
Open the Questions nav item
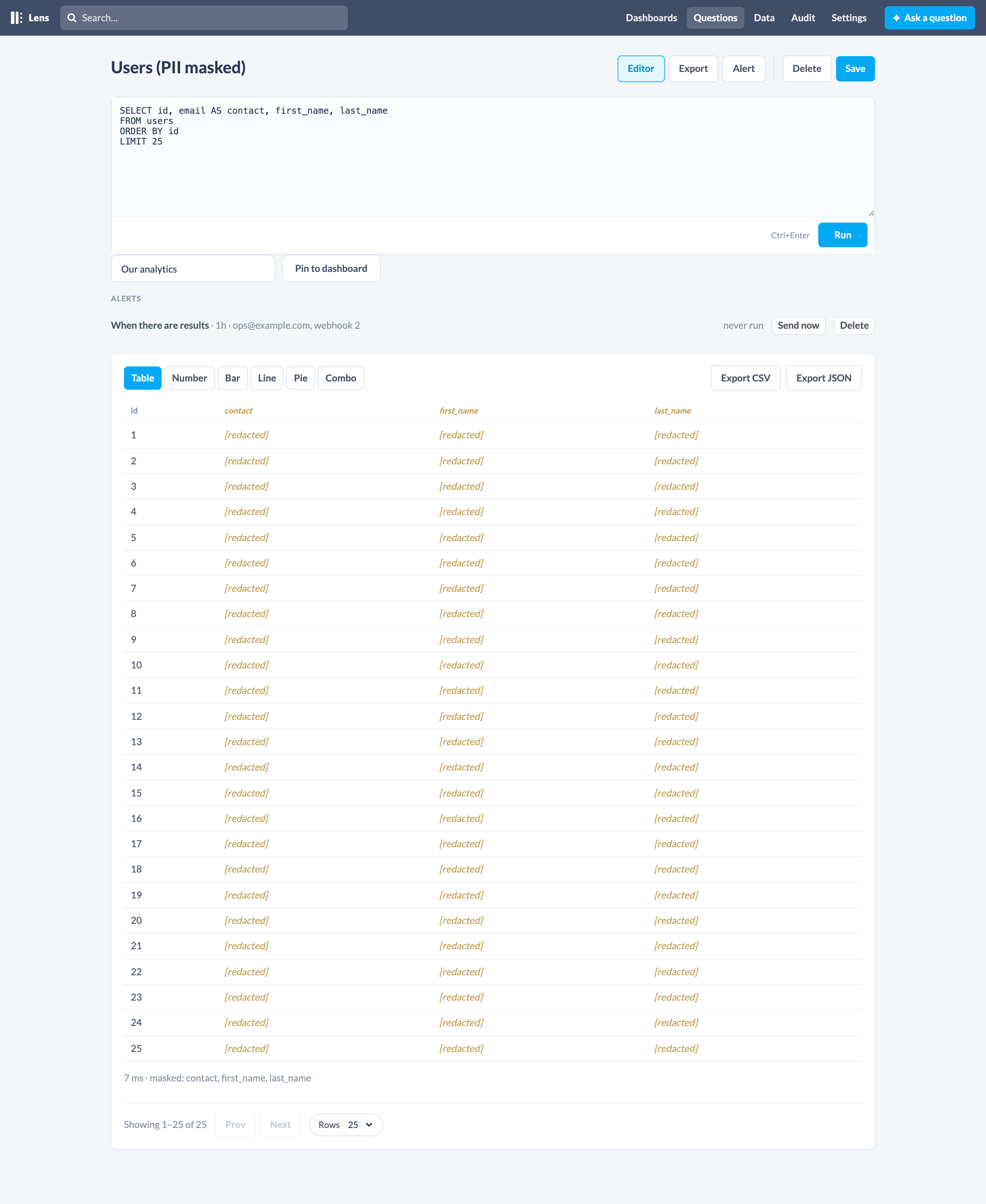coord(716,17)
